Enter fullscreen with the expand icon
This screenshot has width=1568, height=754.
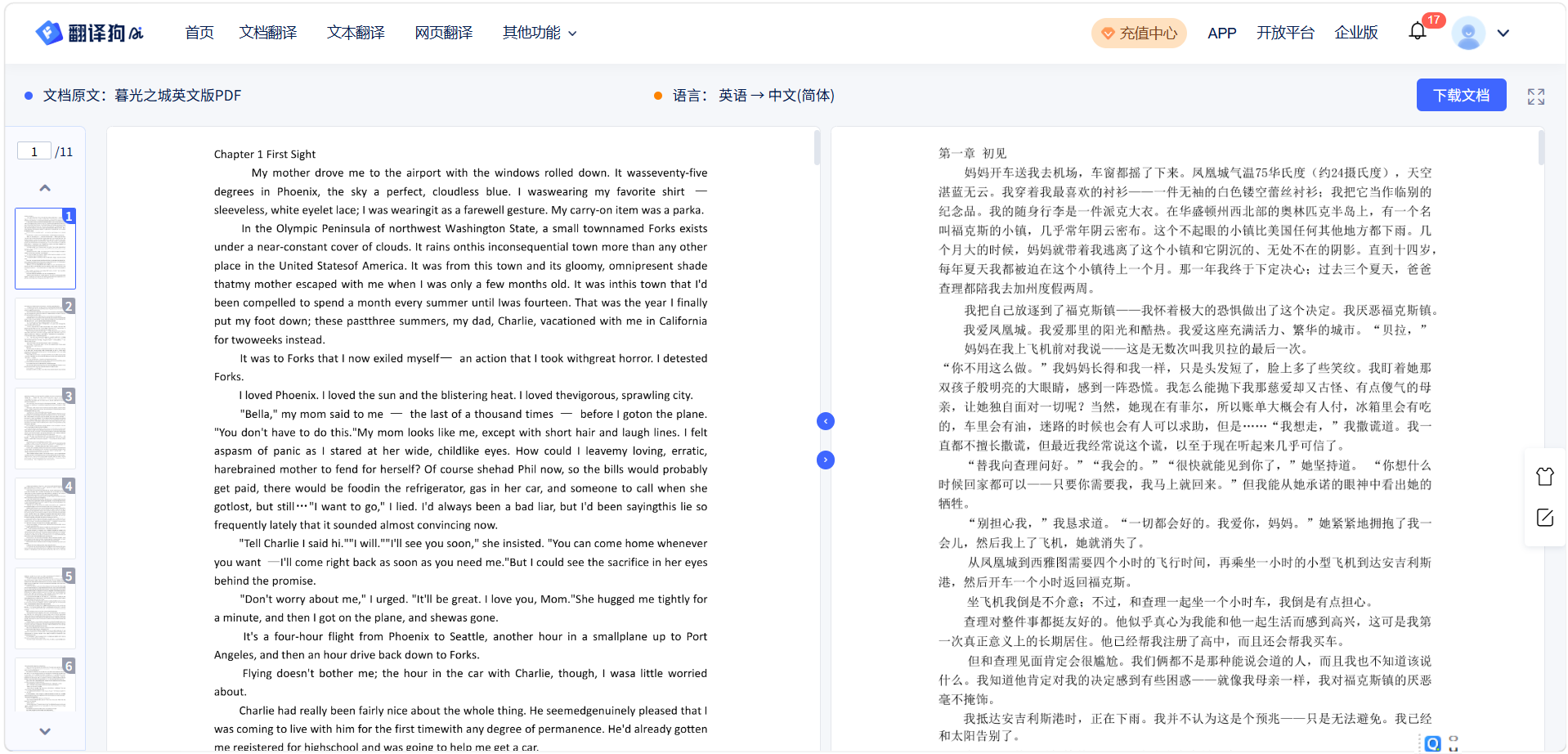pos(1536,96)
